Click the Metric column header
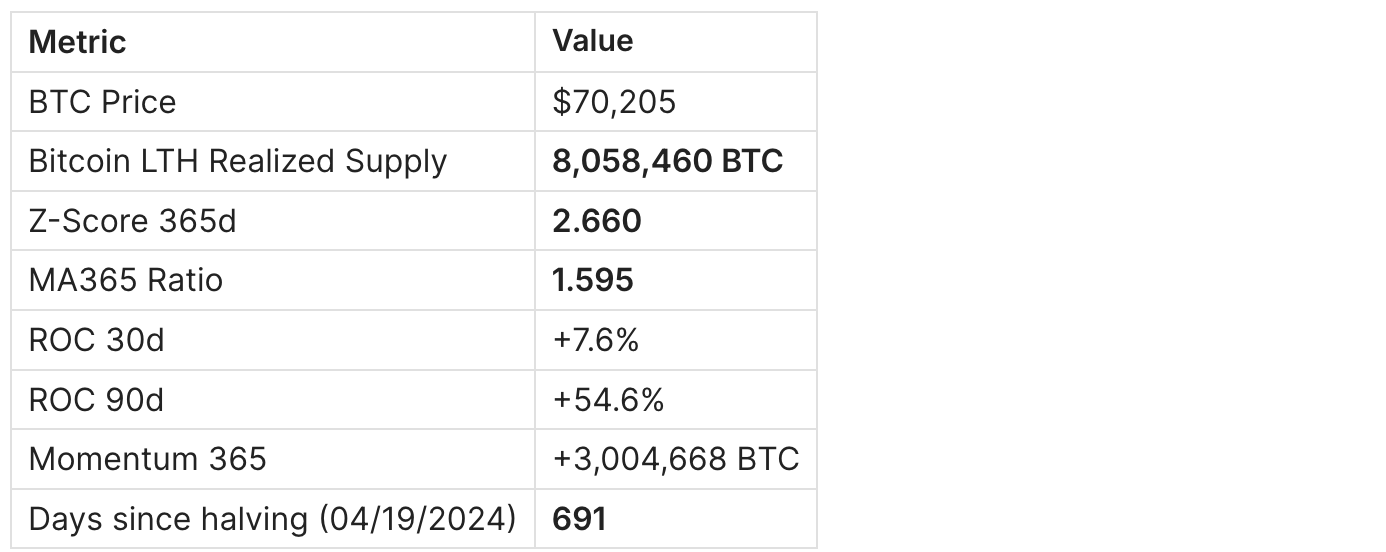This screenshot has height=552, width=1386. tap(78, 42)
